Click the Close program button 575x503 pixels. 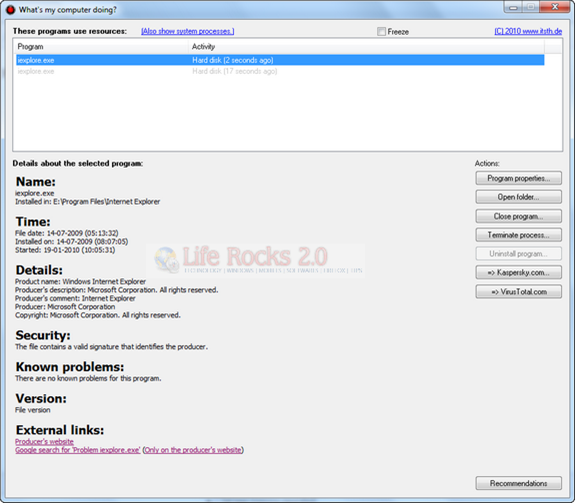click(519, 216)
